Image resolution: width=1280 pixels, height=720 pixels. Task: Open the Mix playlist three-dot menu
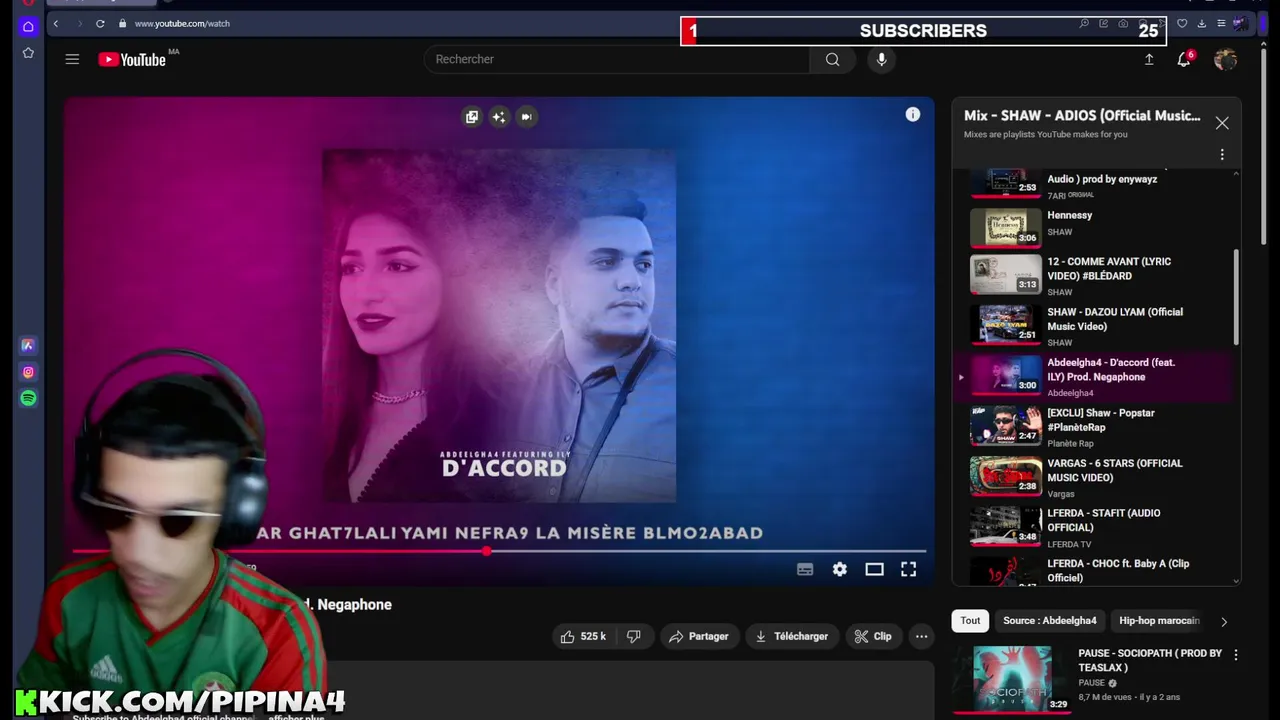coord(1222,155)
